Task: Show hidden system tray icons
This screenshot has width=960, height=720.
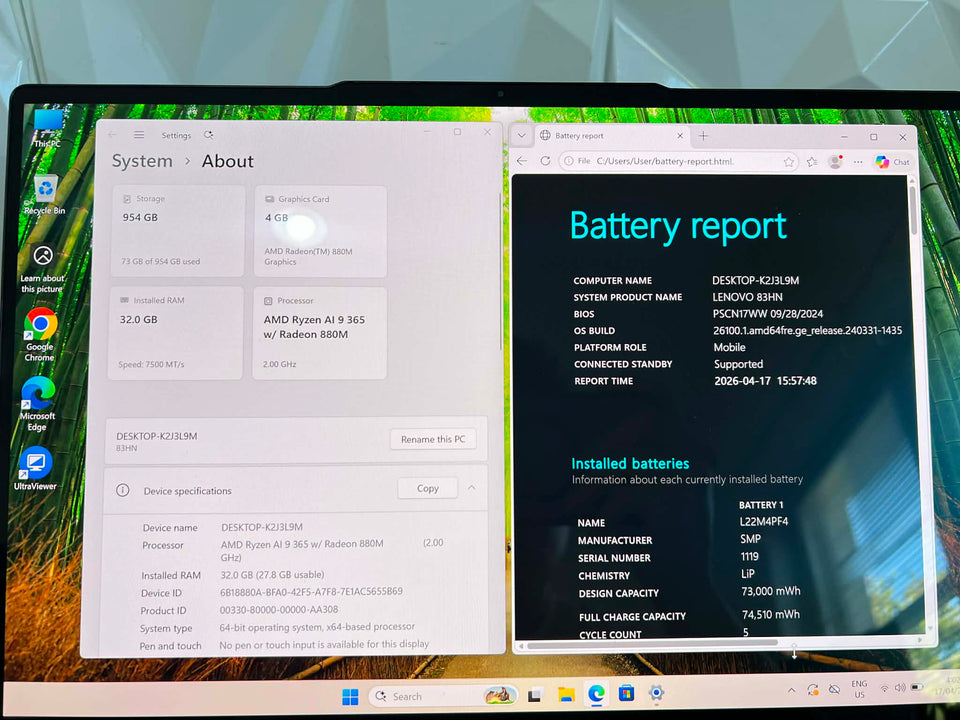Action: click(792, 690)
